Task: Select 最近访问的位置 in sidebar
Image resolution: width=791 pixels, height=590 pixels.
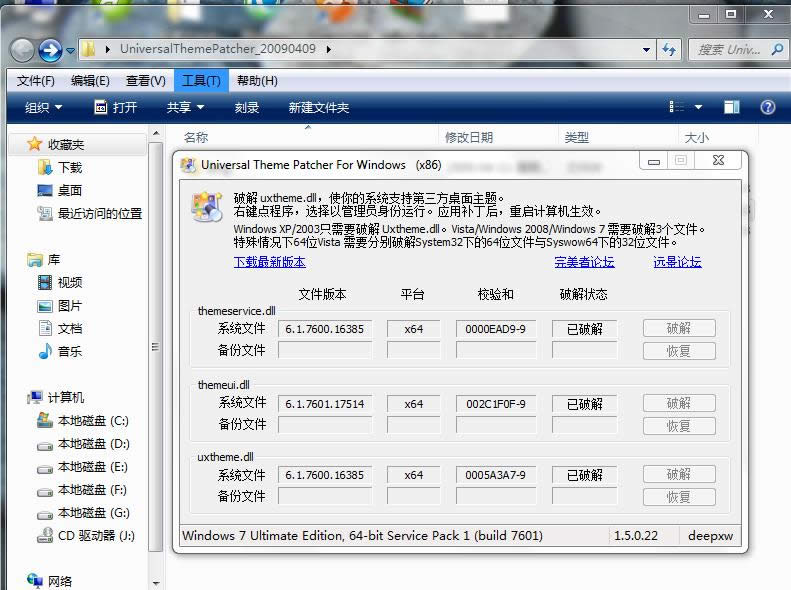Action: pyautogui.click(x=99, y=213)
